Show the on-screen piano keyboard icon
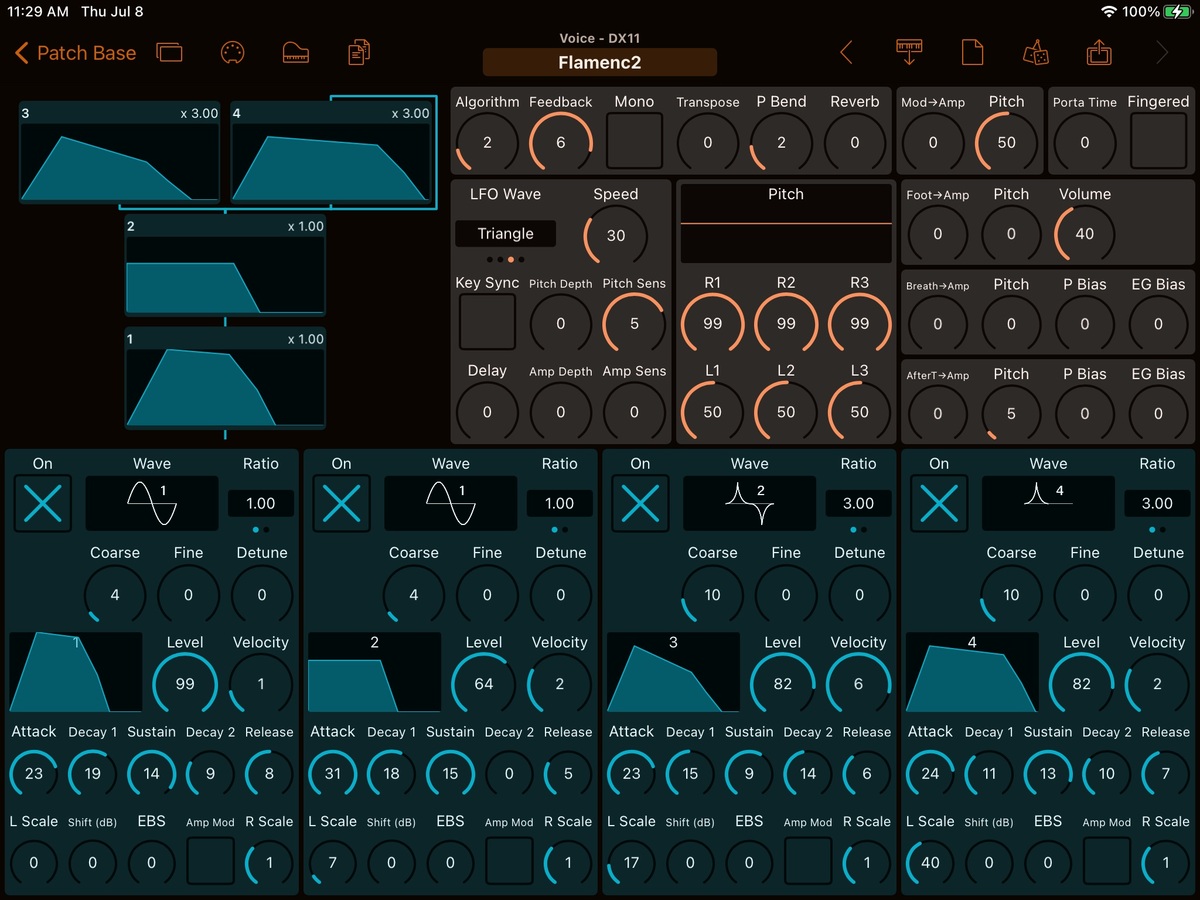 (296, 53)
